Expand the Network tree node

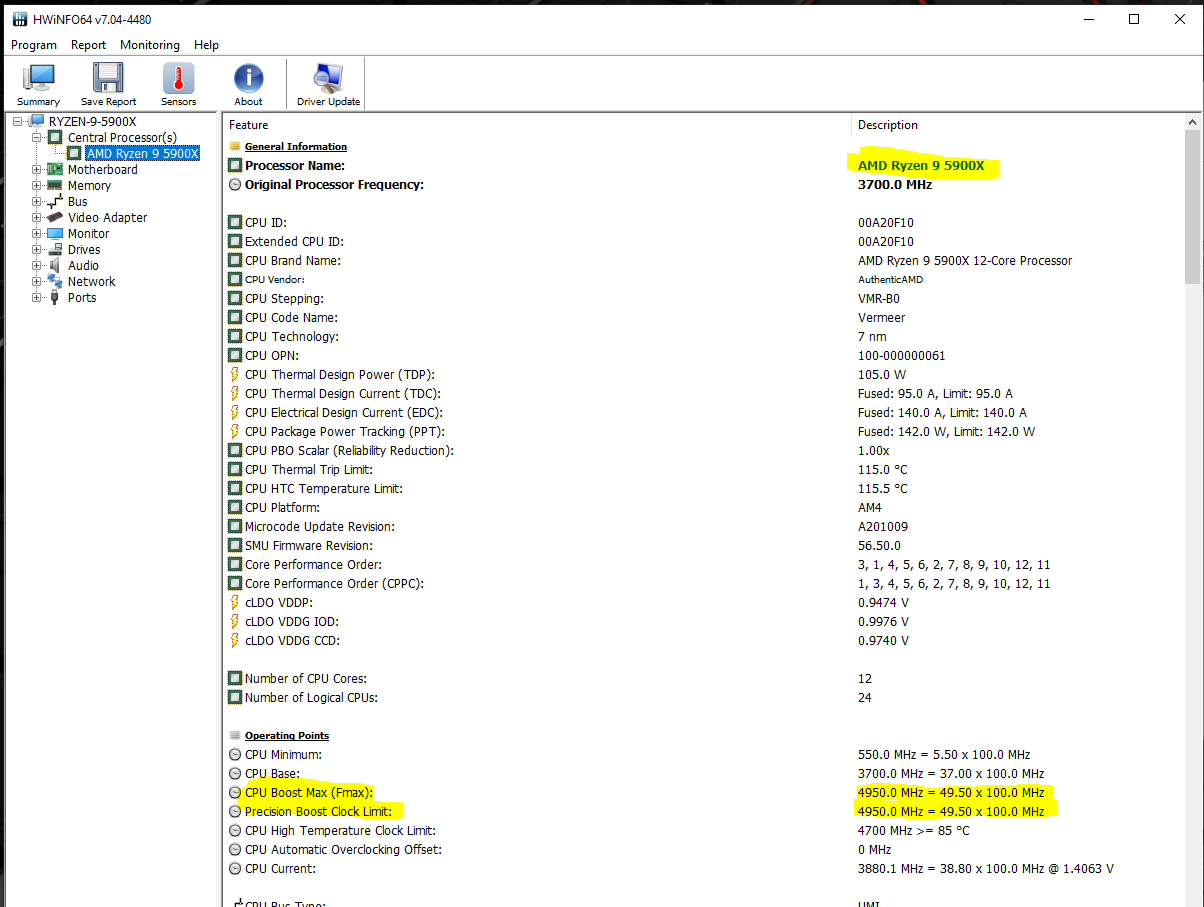[37, 281]
